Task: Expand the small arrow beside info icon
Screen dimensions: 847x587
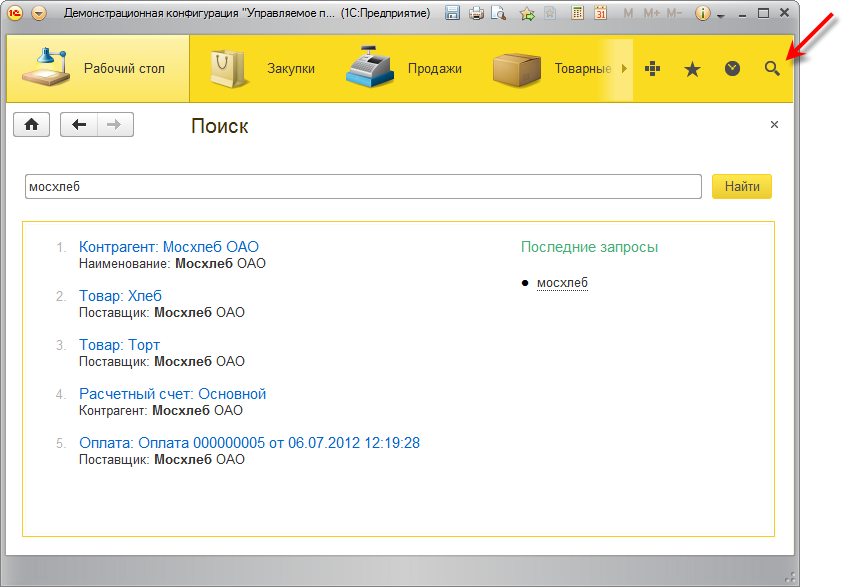Action: (720, 16)
